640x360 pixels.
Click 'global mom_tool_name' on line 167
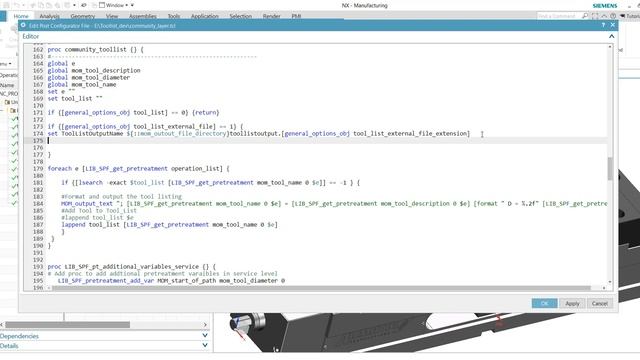[x=82, y=84]
